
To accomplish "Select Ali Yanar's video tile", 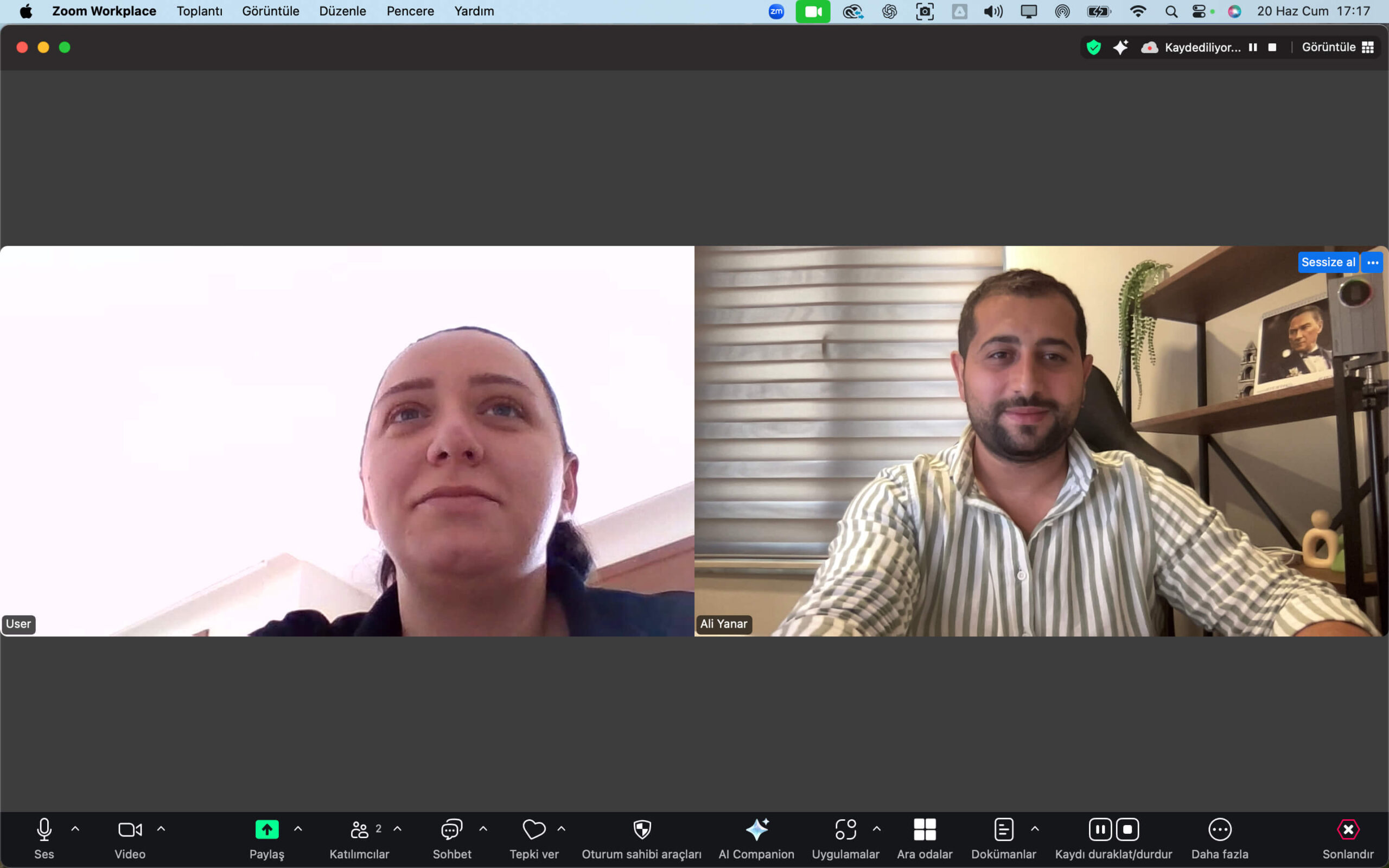I will (1041, 441).
